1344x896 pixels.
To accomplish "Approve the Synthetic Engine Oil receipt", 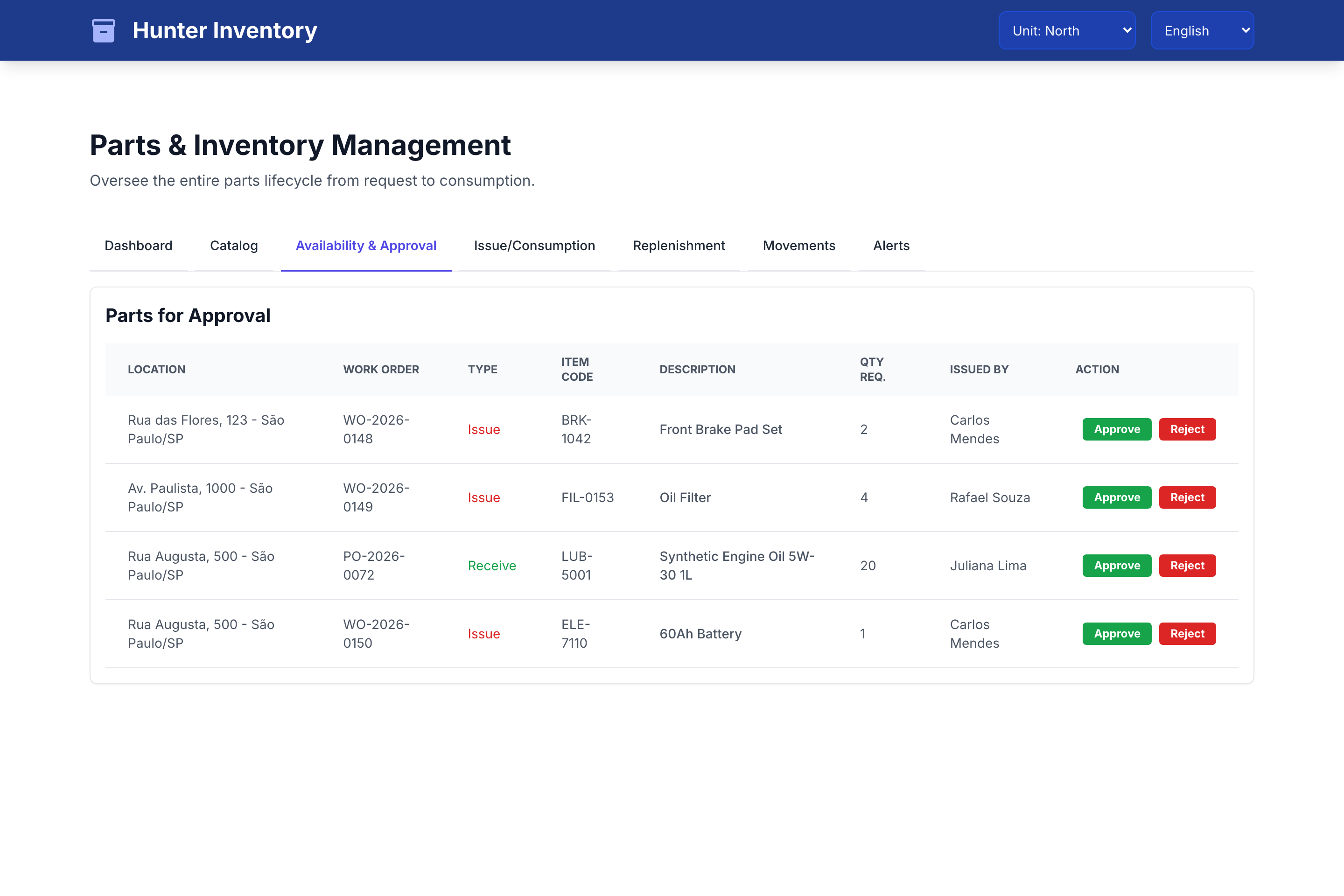I will tap(1117, 566).
